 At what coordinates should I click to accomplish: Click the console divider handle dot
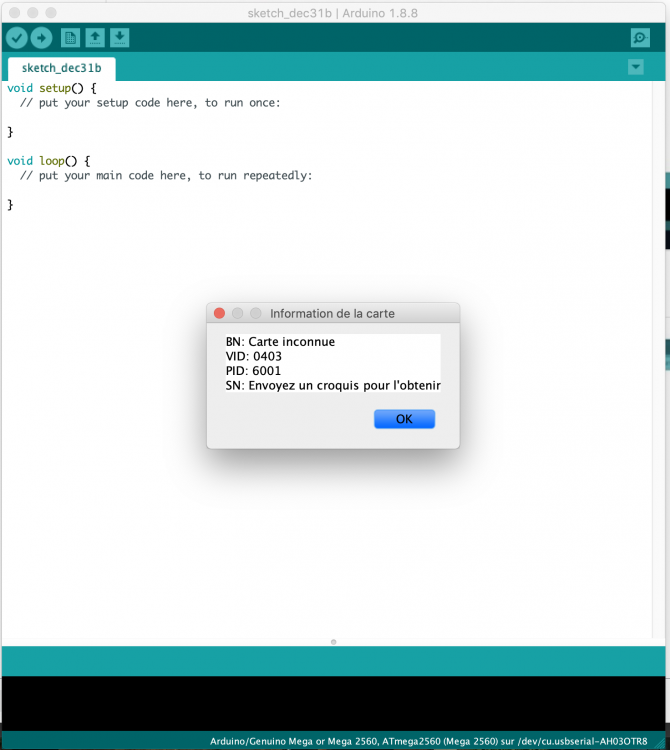point(333,642)
